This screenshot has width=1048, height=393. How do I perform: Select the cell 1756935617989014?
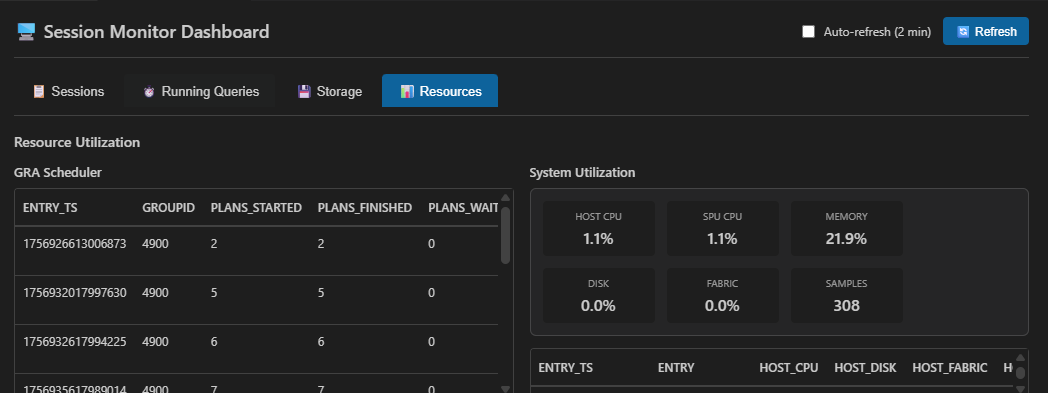(75, 389)
